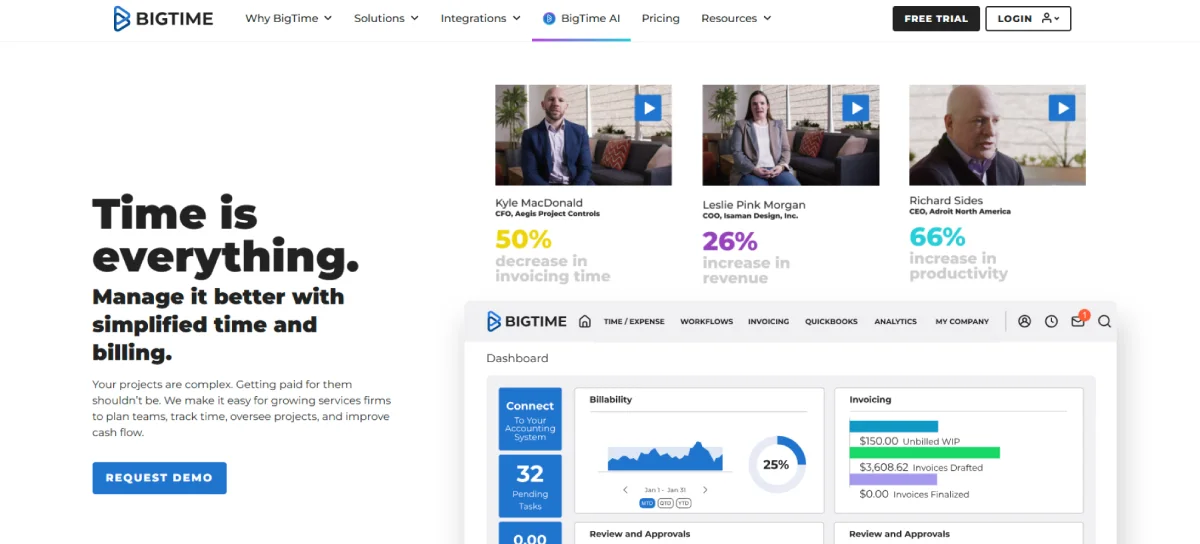Click the FREE TRIAL button

click(936, 19)
